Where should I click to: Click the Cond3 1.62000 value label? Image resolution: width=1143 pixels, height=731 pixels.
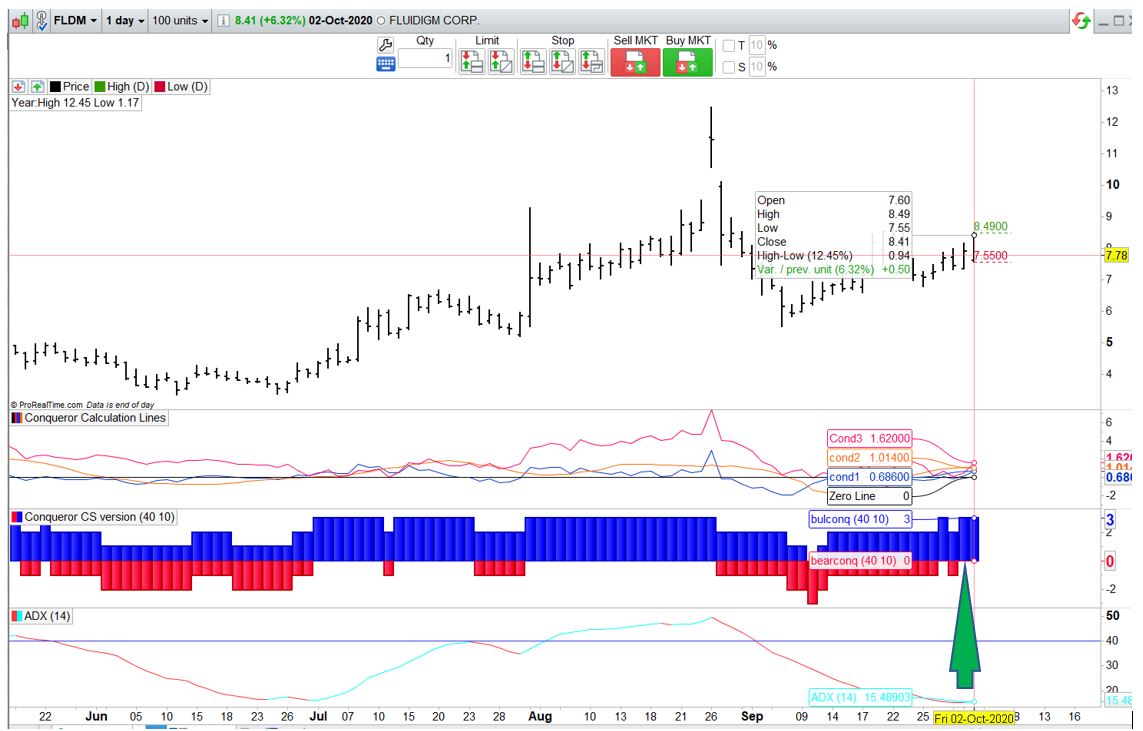pyautogui.click(x=869, y=439)
